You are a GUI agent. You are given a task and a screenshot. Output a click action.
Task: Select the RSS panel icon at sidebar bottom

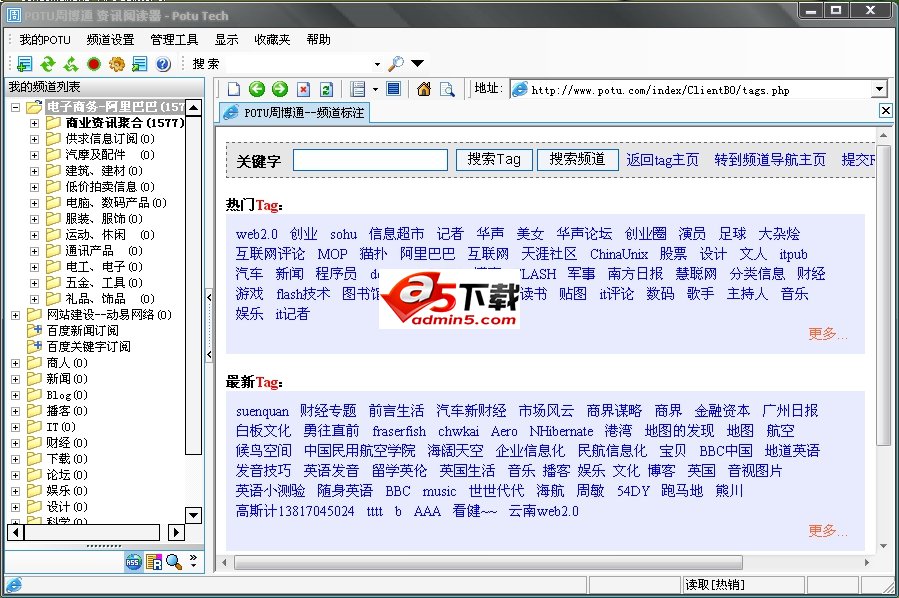tap(133, 562)
